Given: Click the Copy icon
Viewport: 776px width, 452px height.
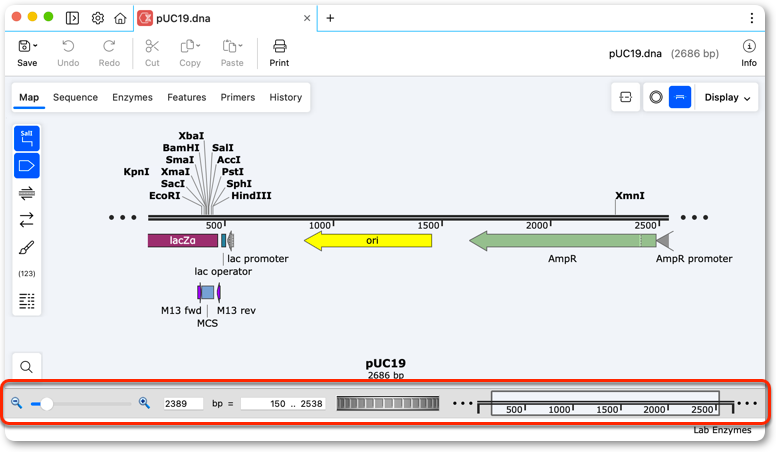Looking at the screenshot, I should point(187,47).
